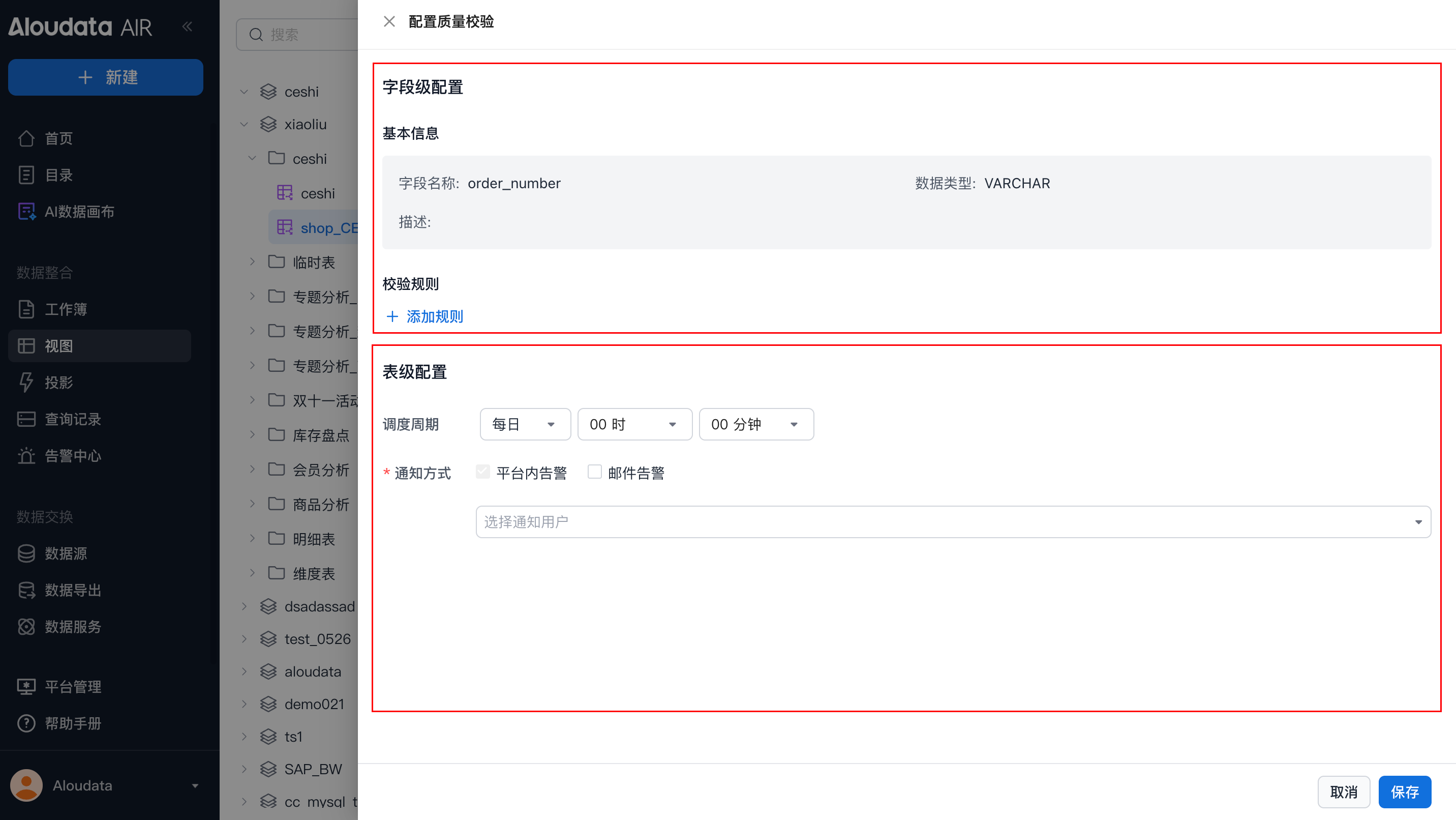
Task: Toggle the 平台内告警 checkbox
Action: click(482, 472)
